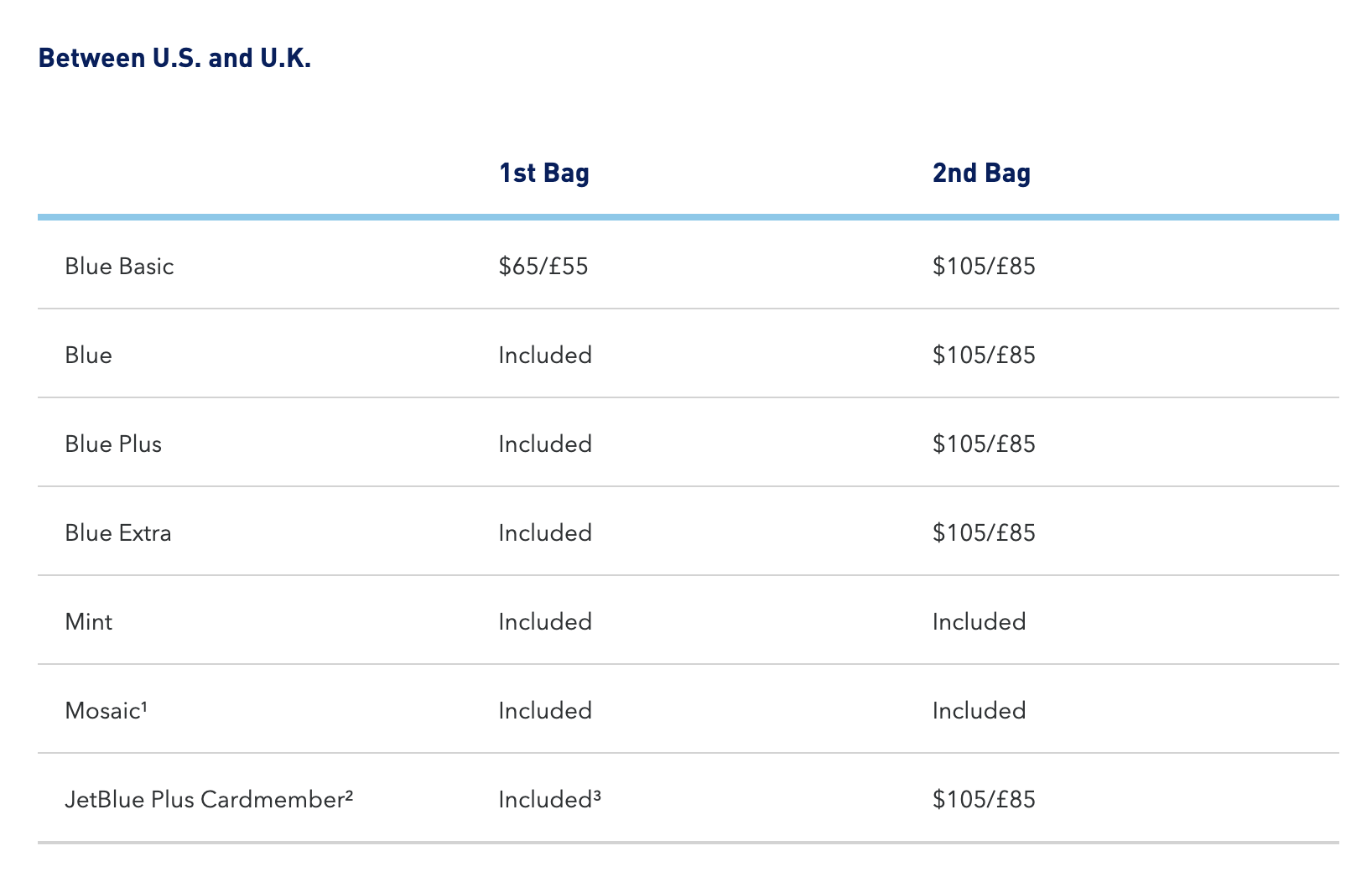Click the JetBlue Plus Cardmember label

pos(209,800)
